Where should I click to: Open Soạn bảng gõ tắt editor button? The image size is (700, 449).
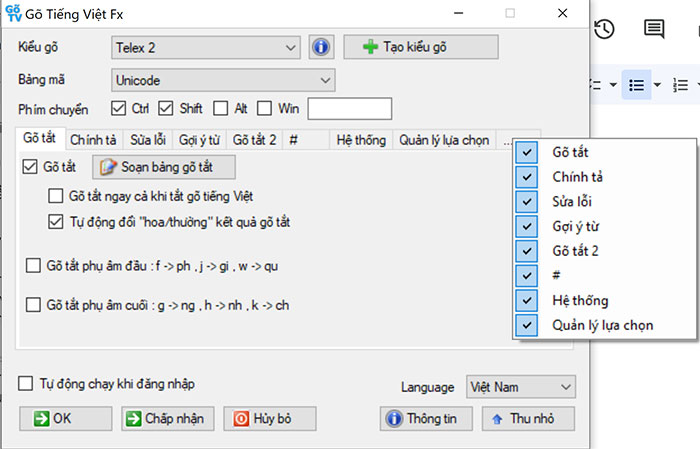tap(164, 167)
